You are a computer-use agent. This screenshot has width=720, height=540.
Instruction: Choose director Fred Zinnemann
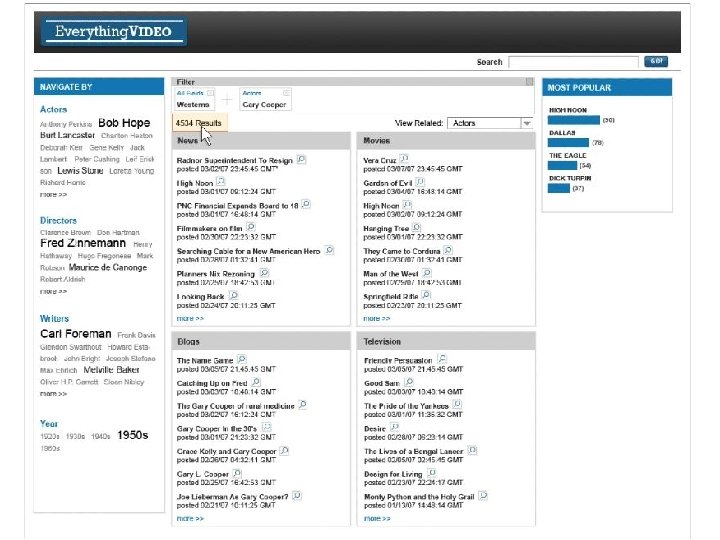(x=83, y=243)
